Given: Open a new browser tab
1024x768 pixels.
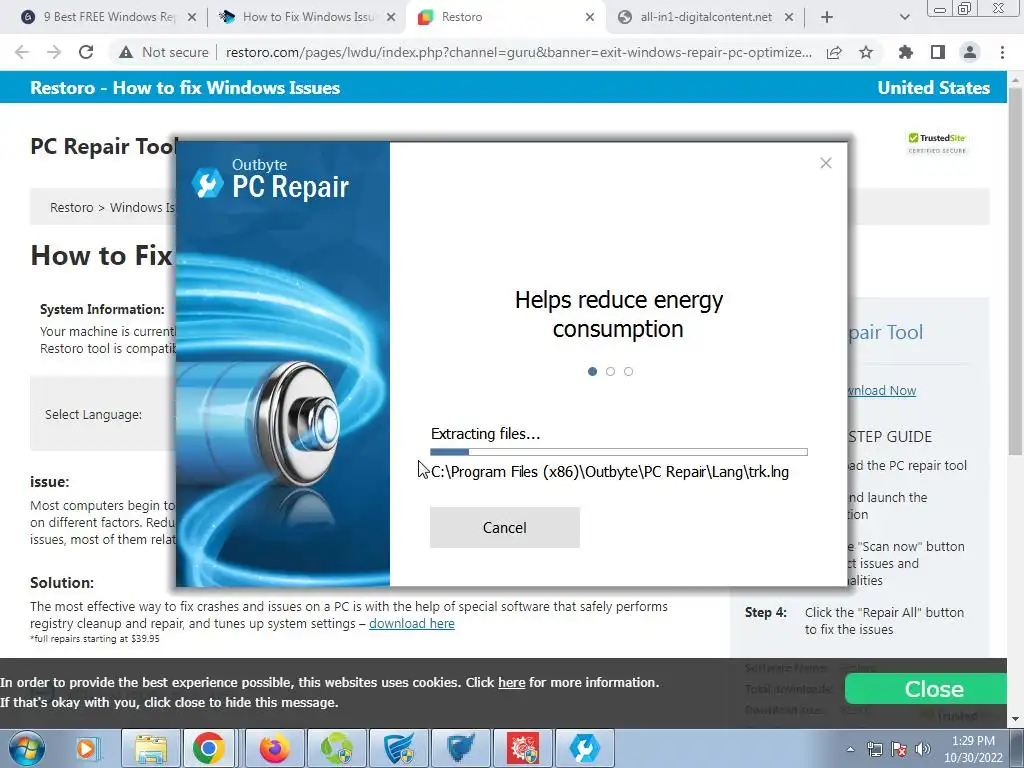Looking at the screenshot, I should [x=827, y=17].
